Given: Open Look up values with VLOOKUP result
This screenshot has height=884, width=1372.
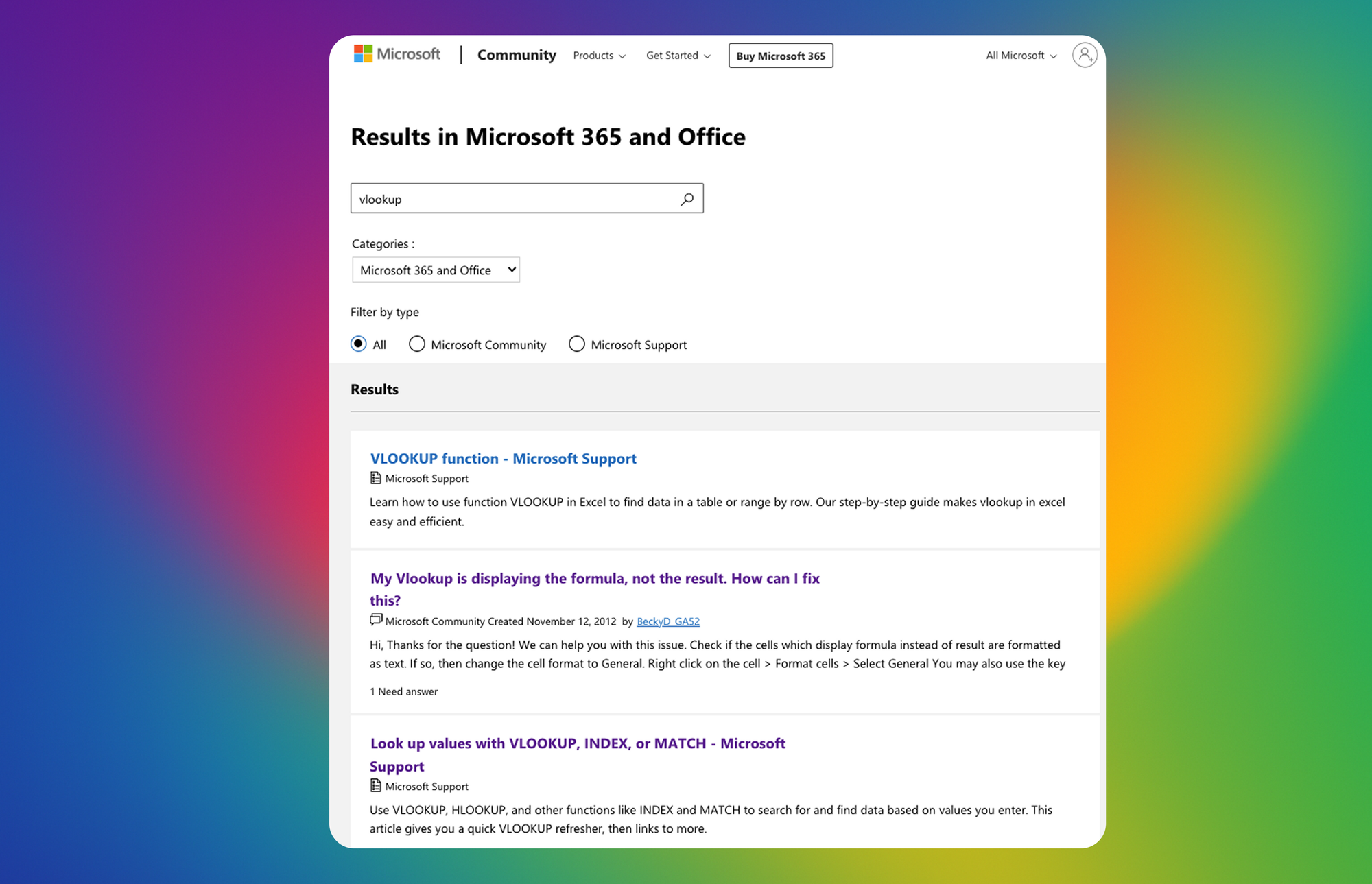Looking at the screenshot, I should pos(577,743).
